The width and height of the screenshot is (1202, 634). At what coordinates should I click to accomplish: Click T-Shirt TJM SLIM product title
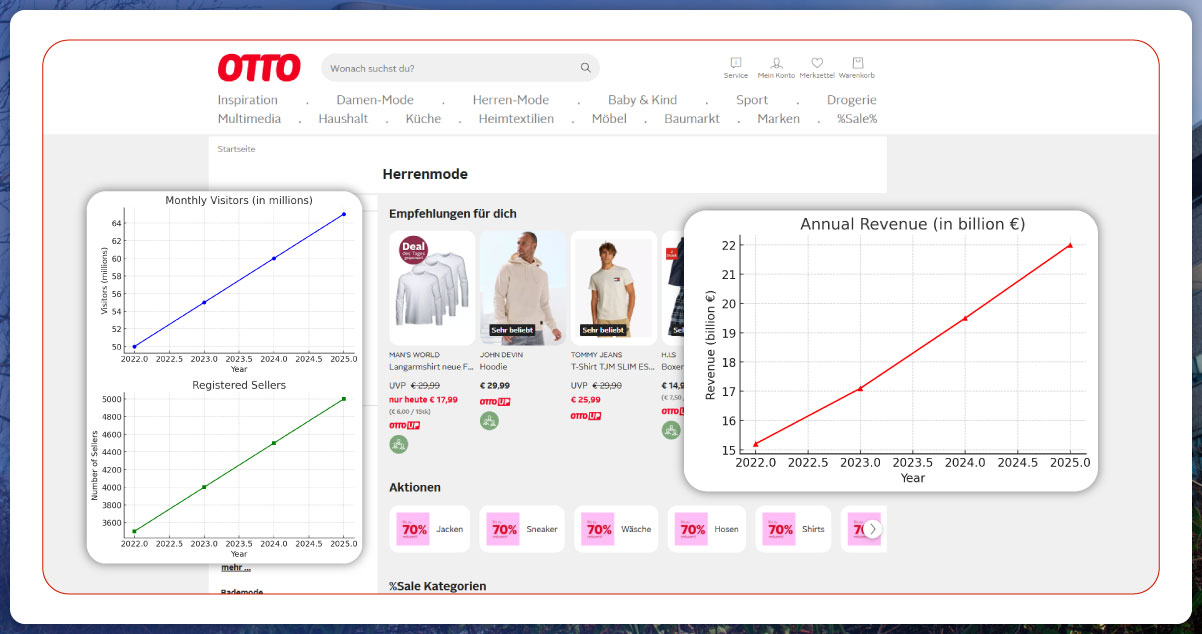(x=613, y=367)
